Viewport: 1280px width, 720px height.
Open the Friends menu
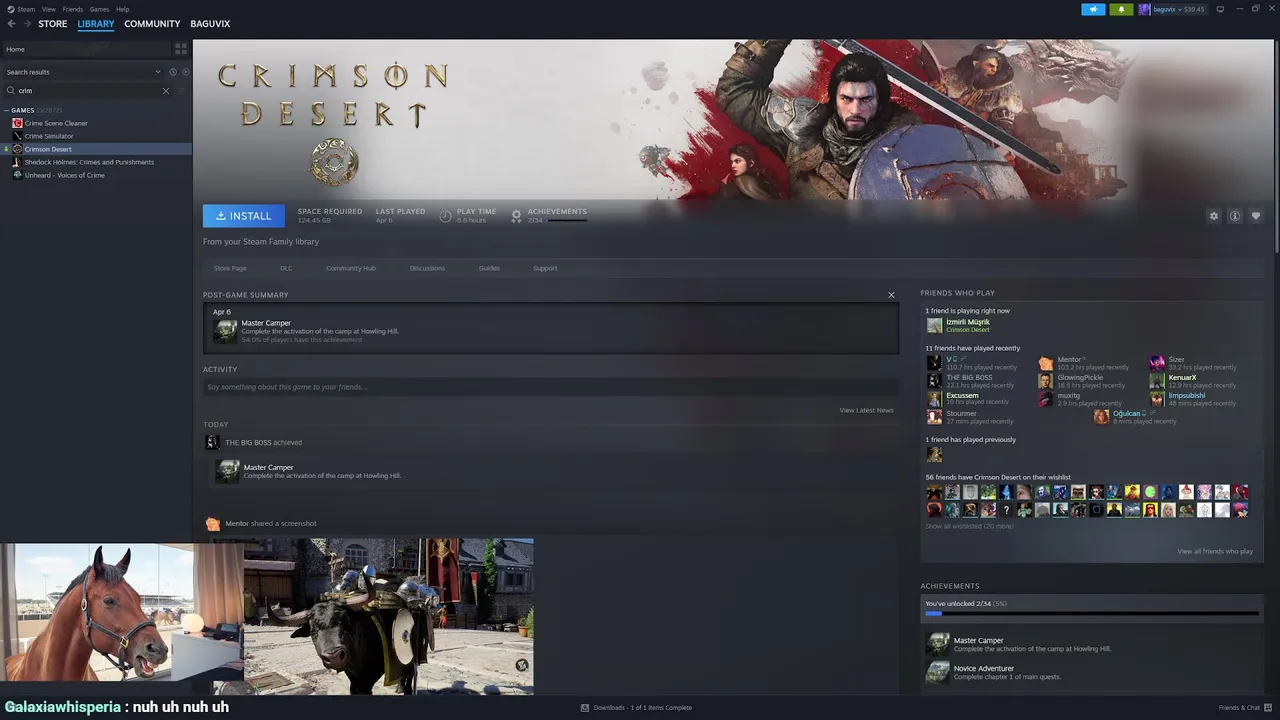[72, 9]
